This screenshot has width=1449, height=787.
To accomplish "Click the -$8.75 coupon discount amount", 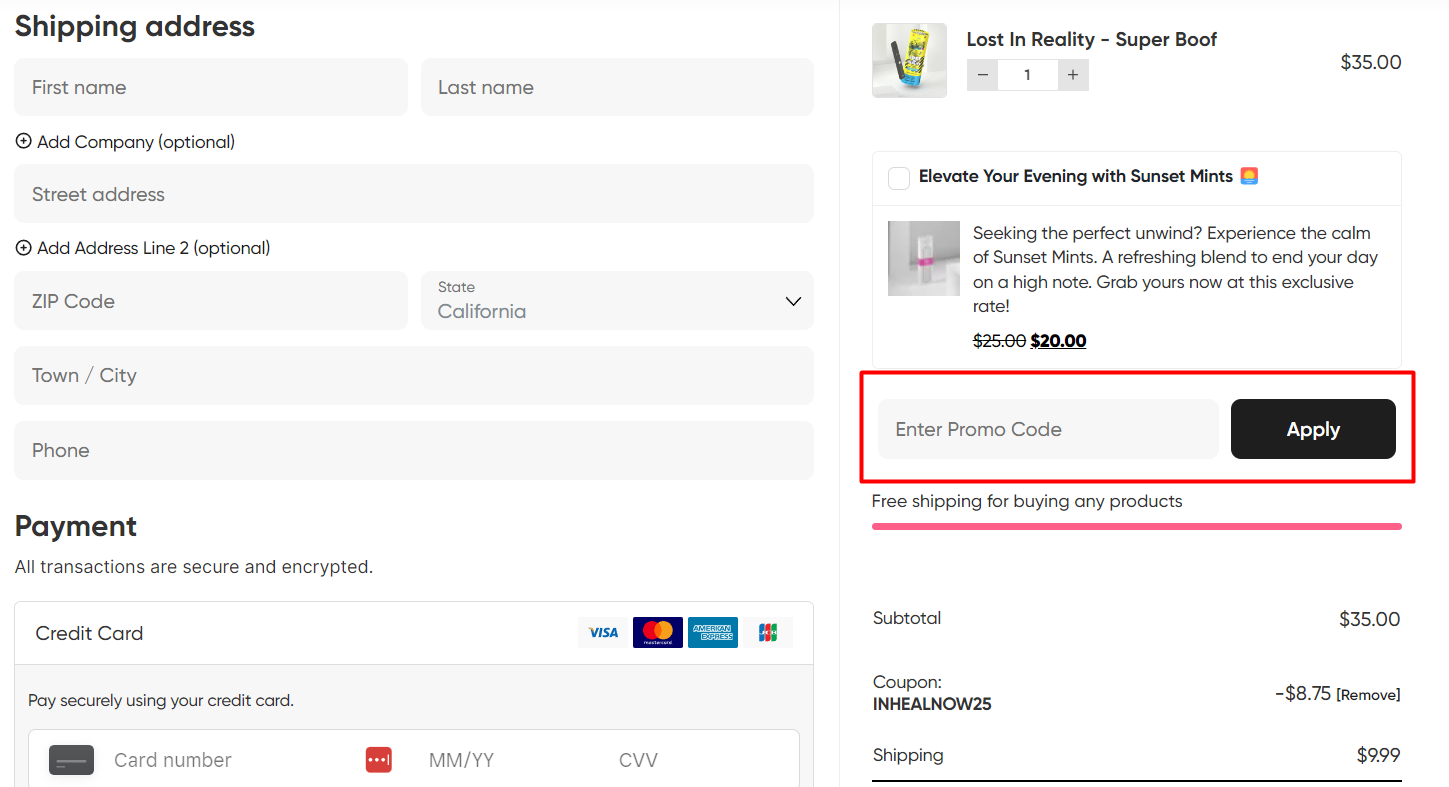I will 1303,693.
